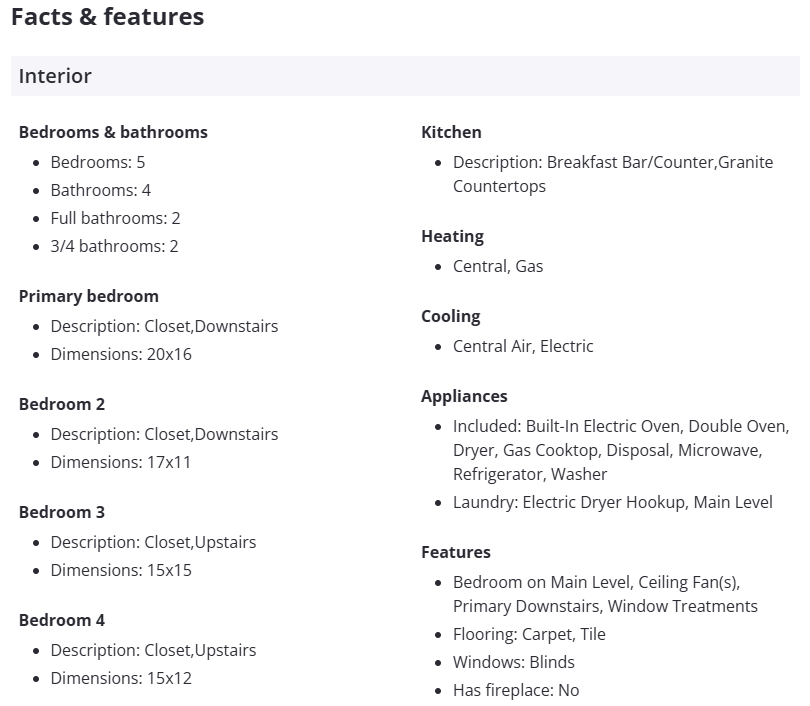Click the Kitchen heading
The width and height of the screenshot is (810, 706).
pos(451,132)
